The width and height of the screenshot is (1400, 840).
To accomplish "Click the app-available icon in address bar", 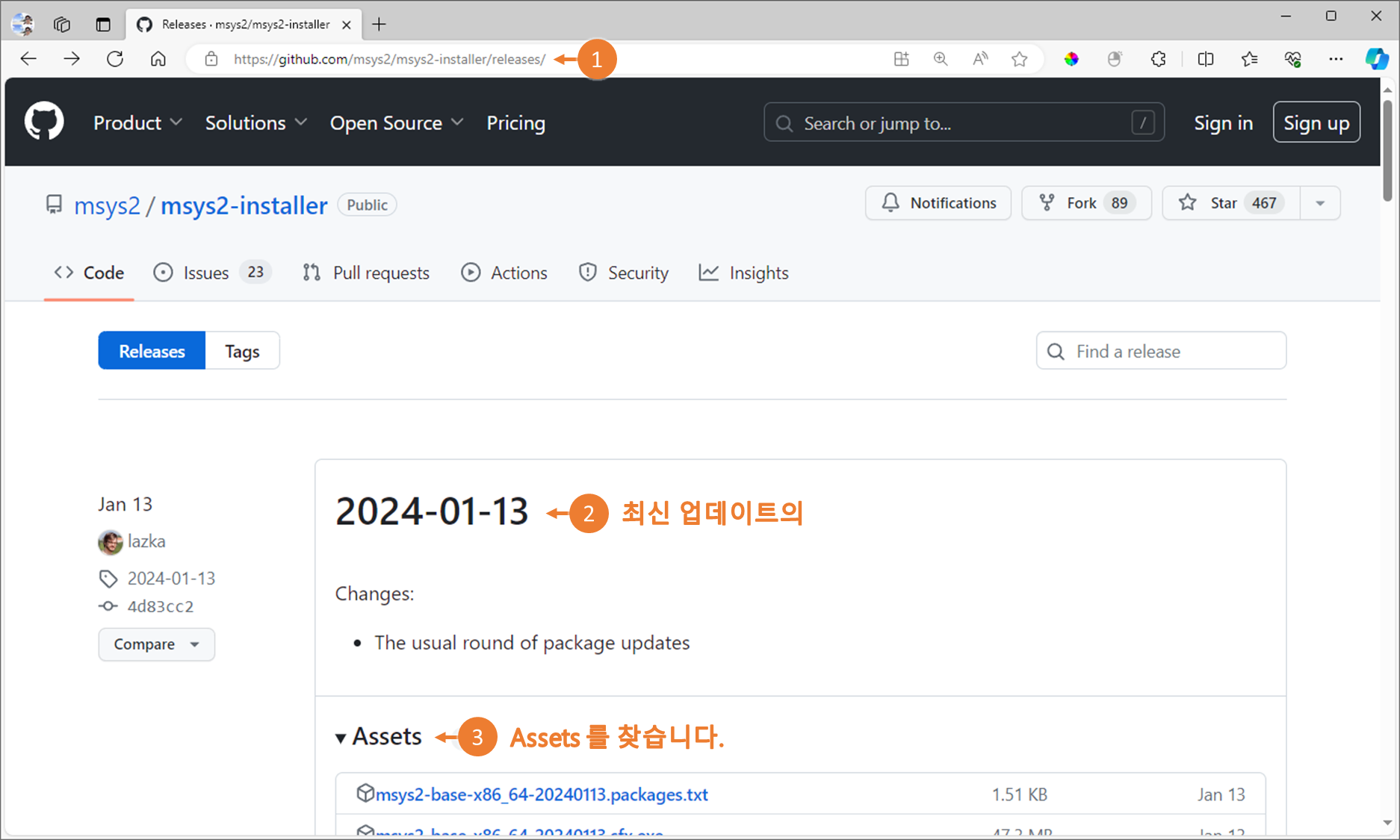I will tap(902, 59).
